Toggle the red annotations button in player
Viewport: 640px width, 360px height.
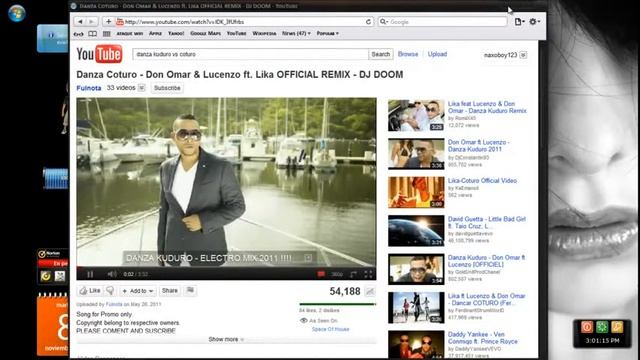pos(321,274)
